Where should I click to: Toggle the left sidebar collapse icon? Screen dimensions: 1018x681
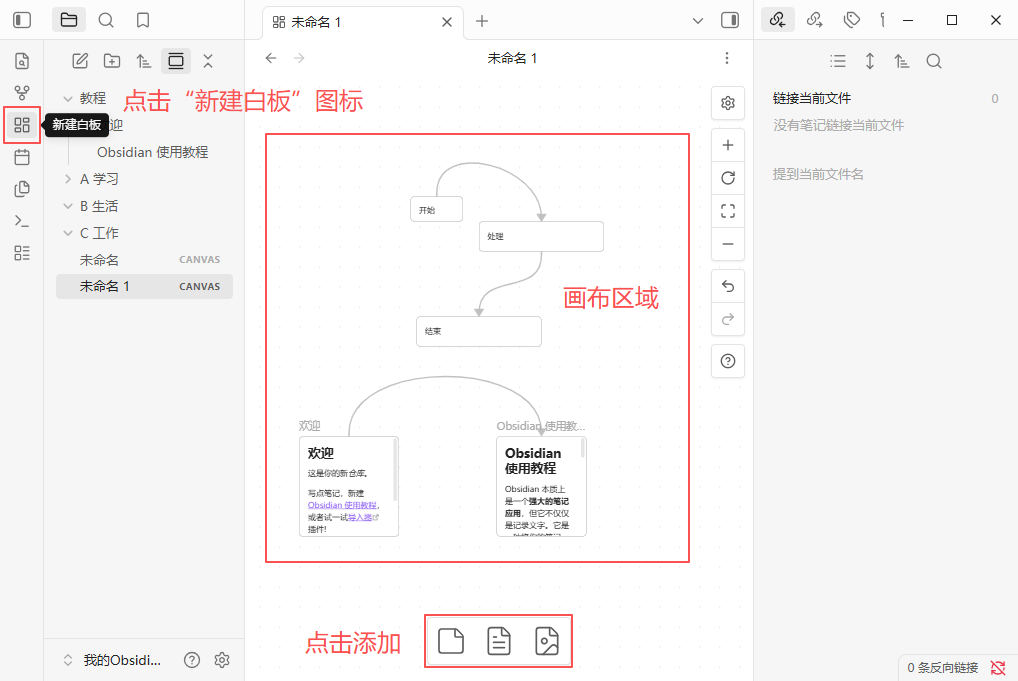22,20
